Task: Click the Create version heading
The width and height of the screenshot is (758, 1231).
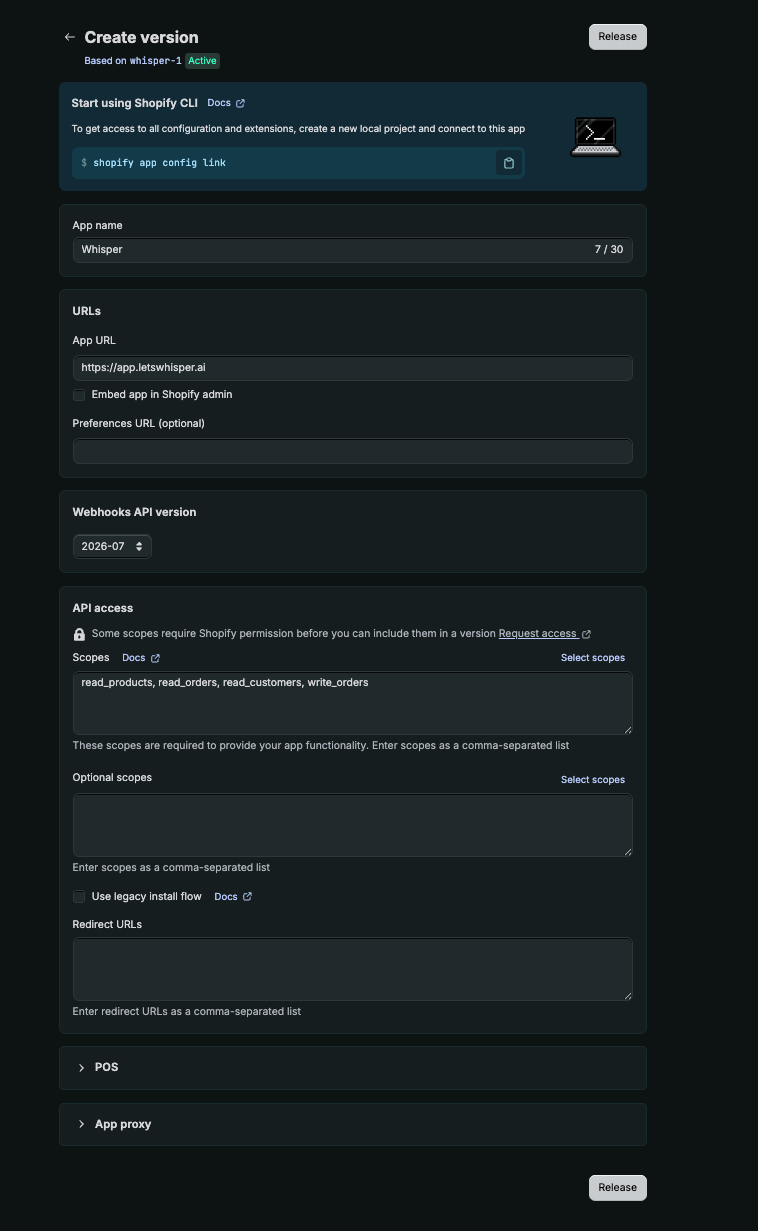Action: 141,37
